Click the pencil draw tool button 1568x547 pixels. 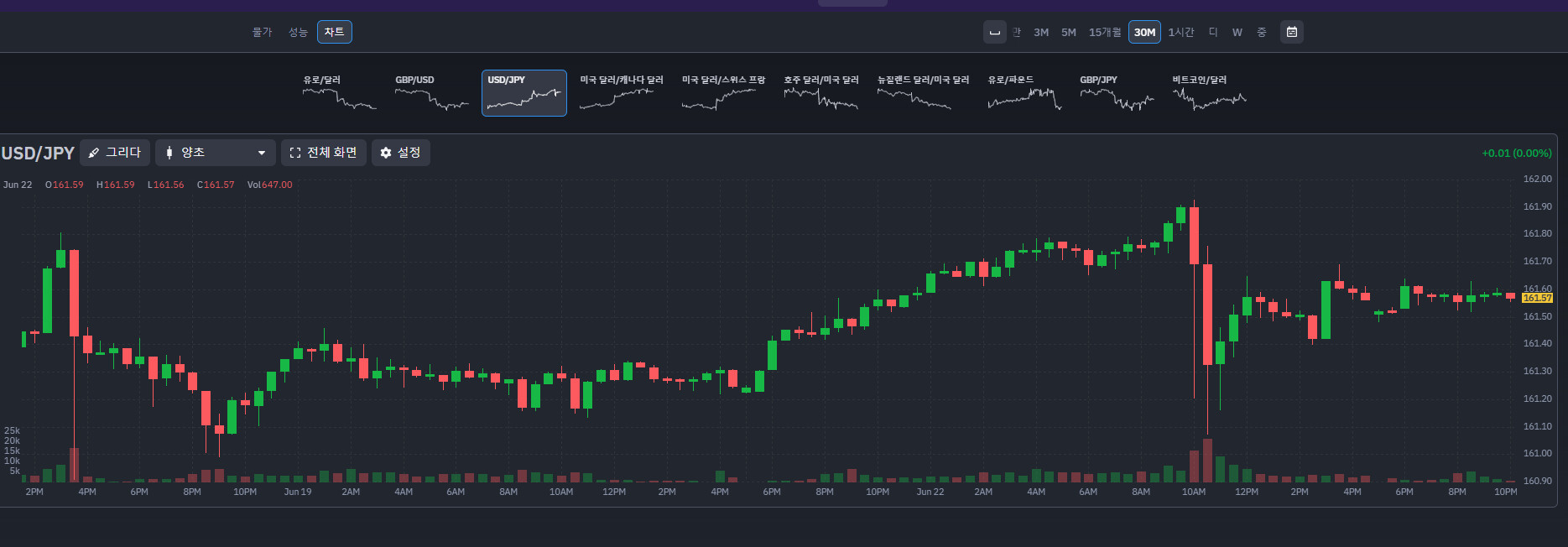[x=115, y=153]
